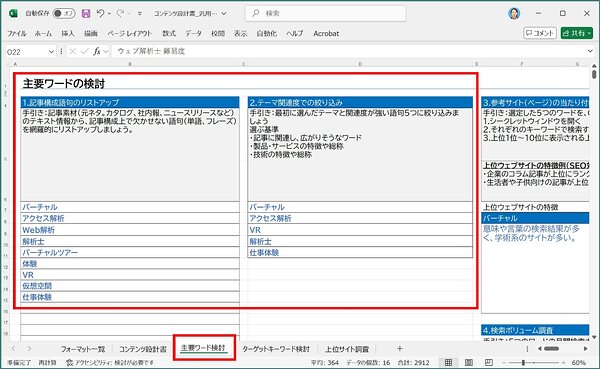Open the コンテンツ設計書 sheet tab
600x369 pixels.
[x=143, y=349]
